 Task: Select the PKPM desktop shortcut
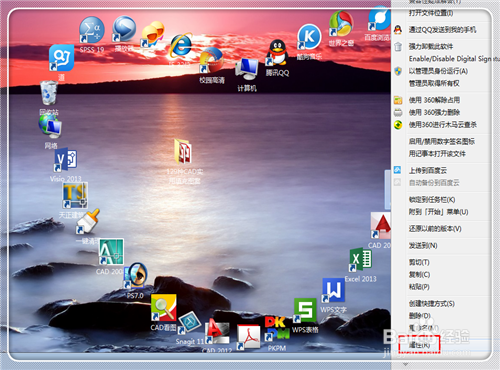[x=277, y=333]
